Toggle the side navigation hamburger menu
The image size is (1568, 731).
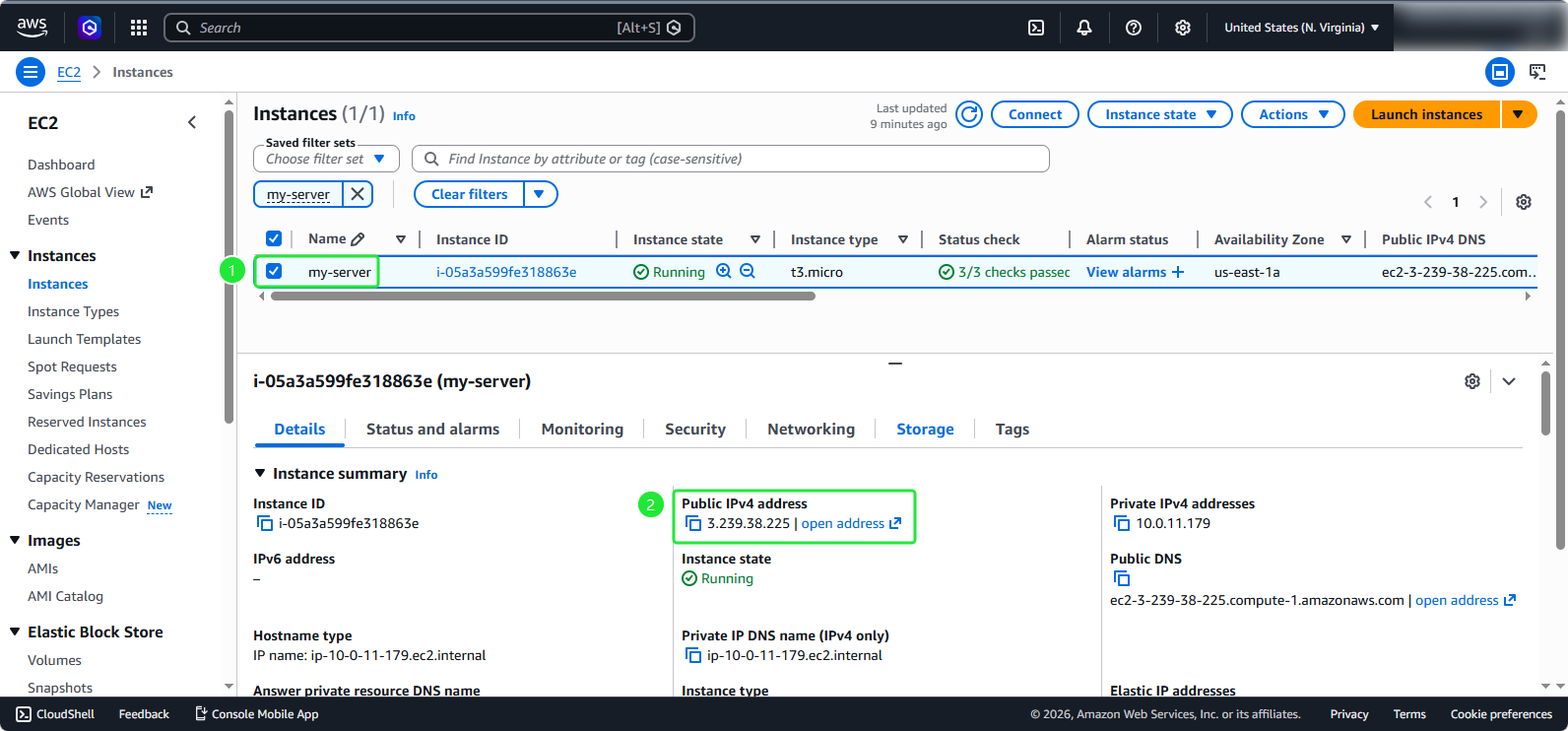(x=31, y=72)
